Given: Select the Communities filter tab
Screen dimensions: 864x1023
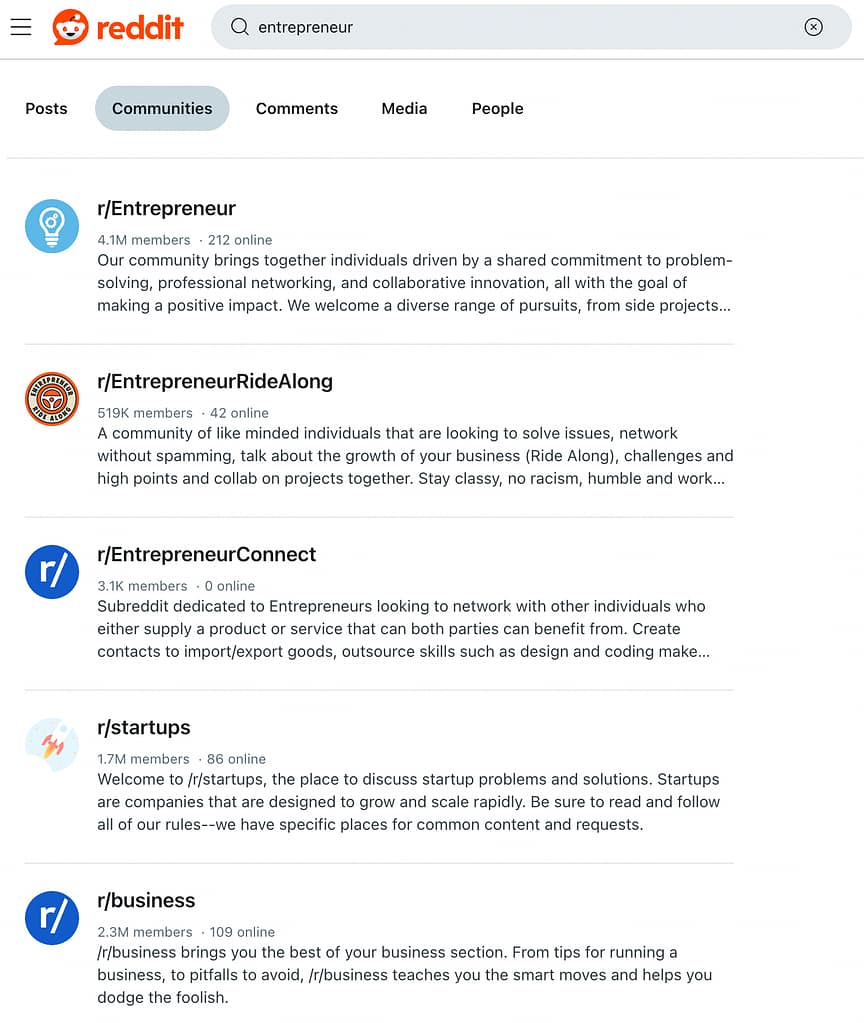Looking at the screenshot, I should (x=161, y=108).
